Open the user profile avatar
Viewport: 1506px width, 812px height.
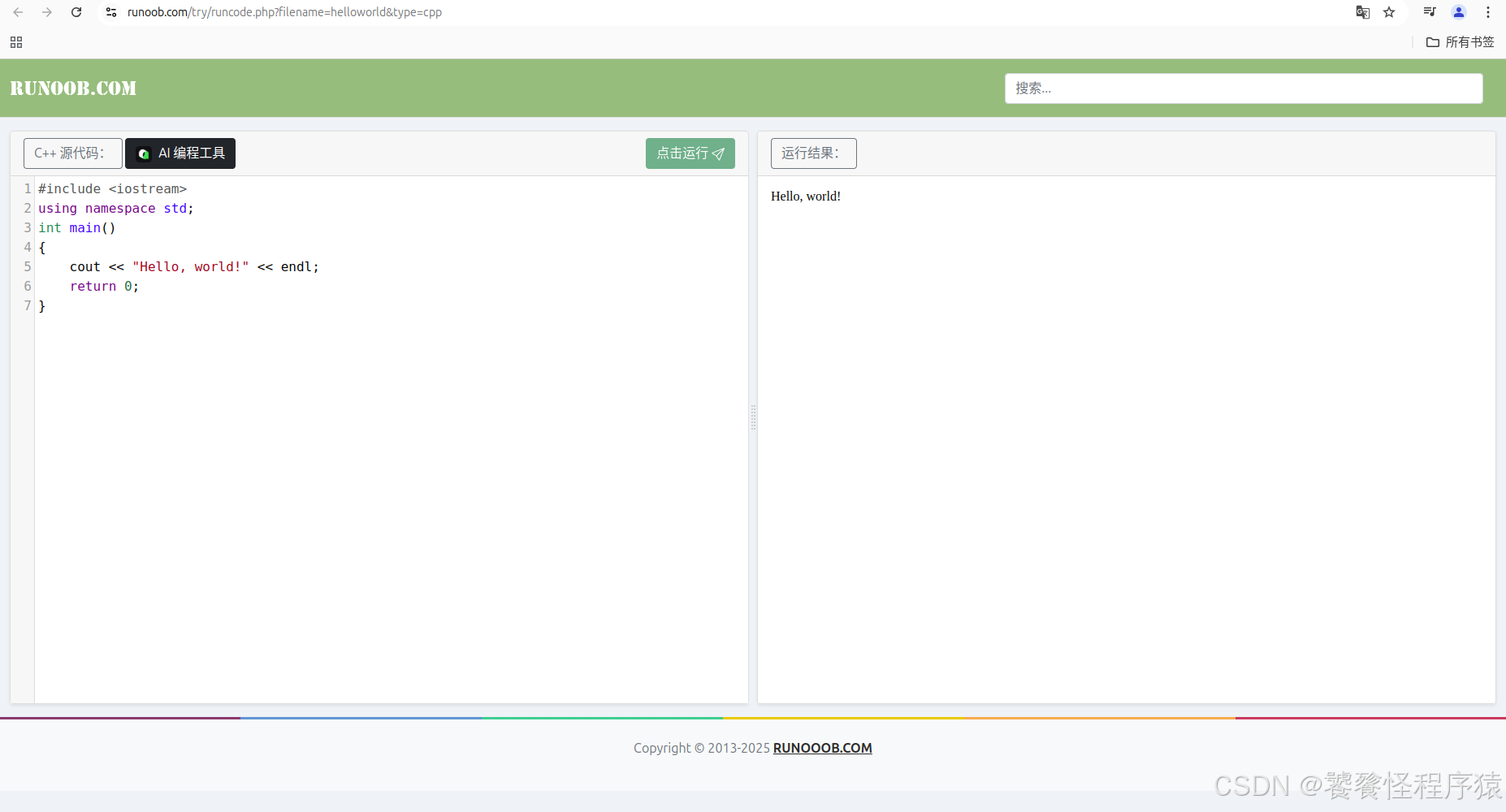(x=1459, y=12)
